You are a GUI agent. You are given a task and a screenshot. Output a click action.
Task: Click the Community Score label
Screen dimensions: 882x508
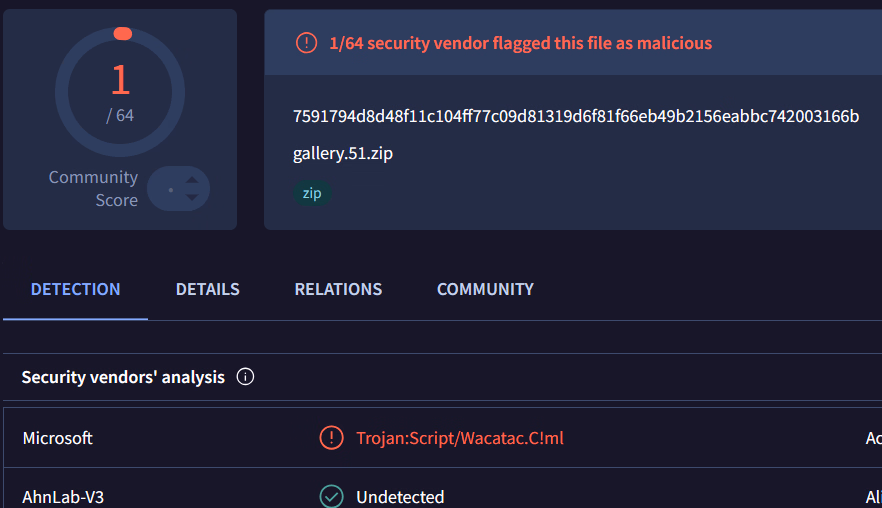(93, 188)
